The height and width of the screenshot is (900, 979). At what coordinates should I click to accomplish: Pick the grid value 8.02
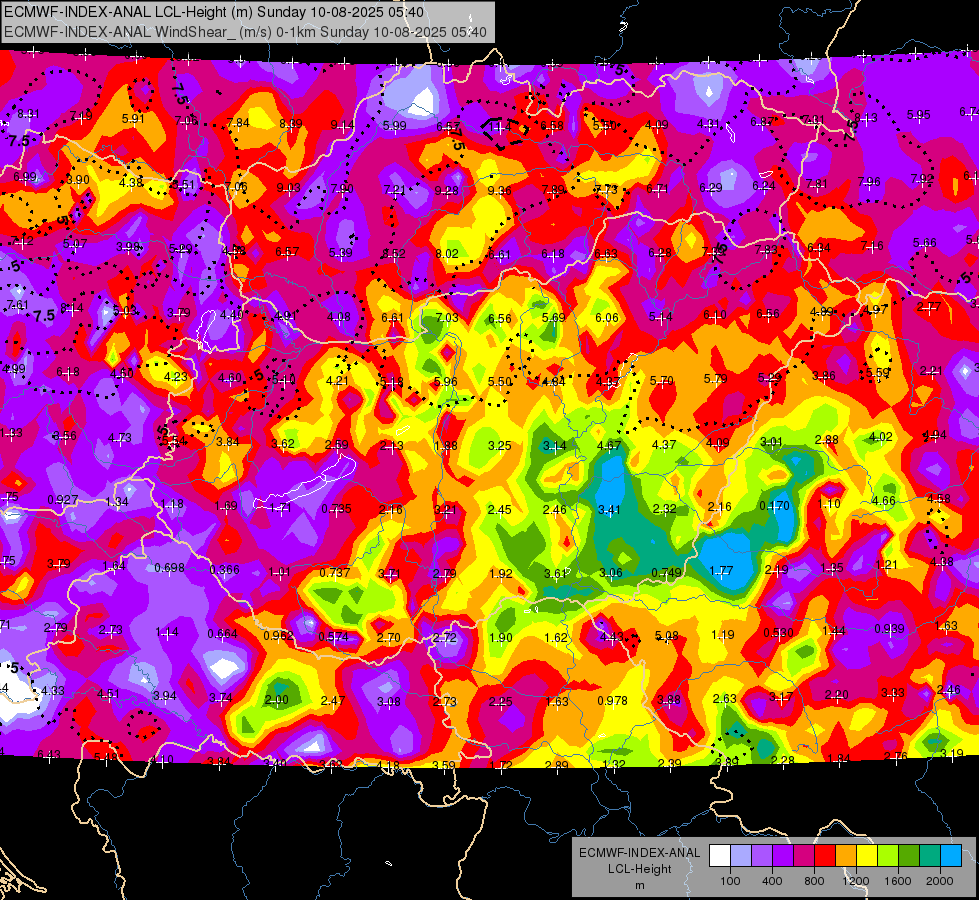pos(447,254)
